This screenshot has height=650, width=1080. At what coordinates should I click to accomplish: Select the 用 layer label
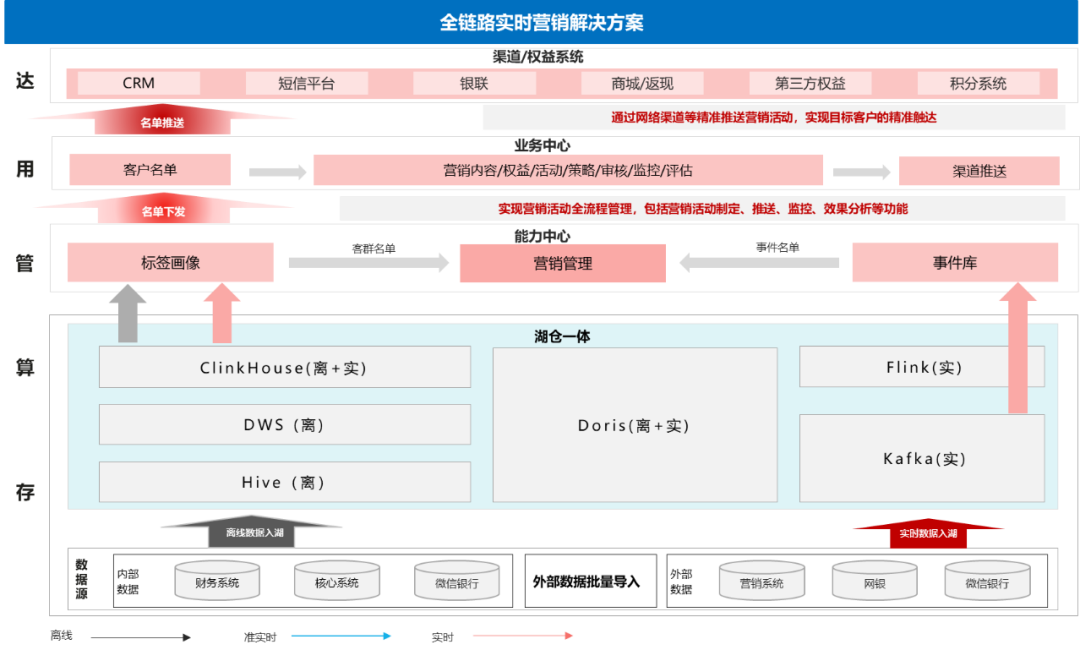click(x=25, y=169)
